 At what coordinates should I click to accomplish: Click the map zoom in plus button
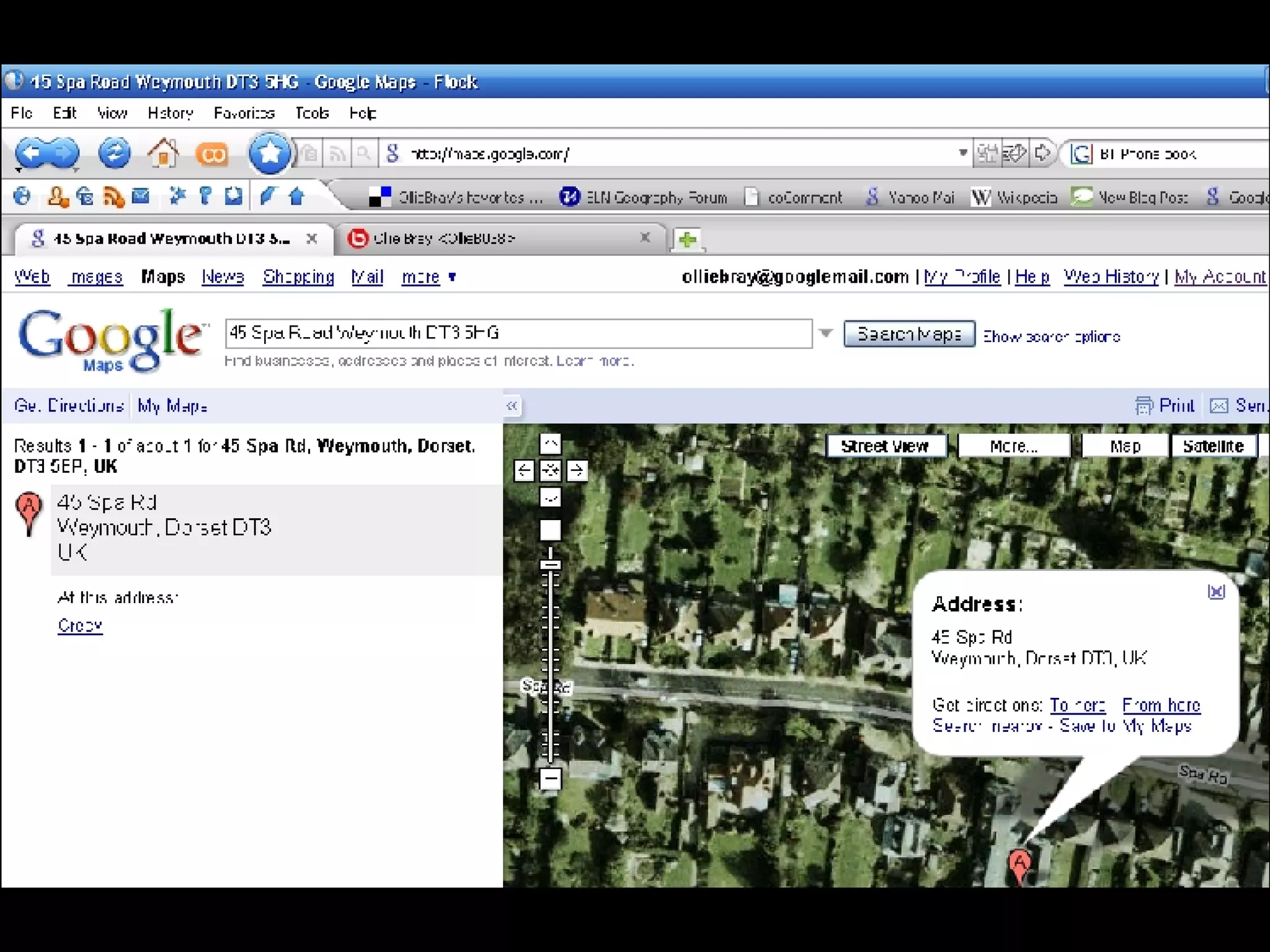tap(550, 530)
